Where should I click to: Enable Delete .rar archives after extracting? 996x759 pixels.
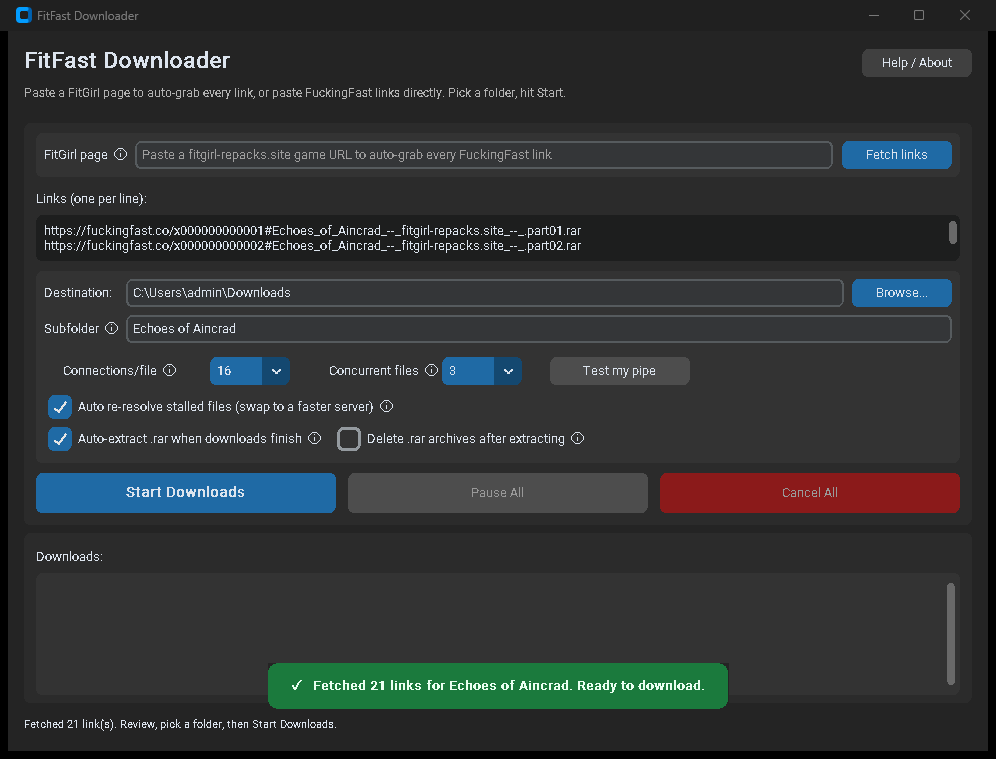(349, 438)
